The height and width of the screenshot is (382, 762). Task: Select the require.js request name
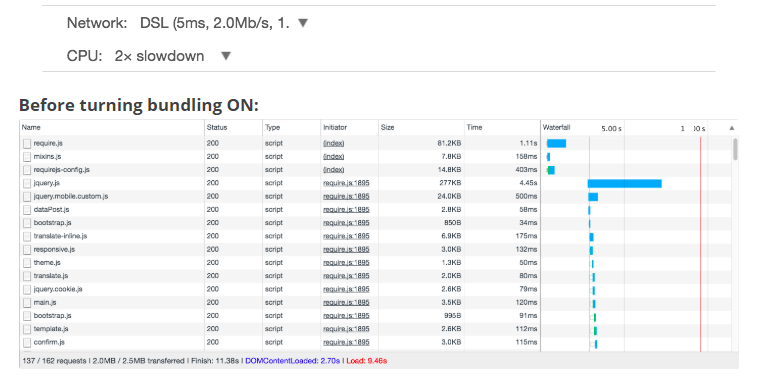tap(48, 143)
